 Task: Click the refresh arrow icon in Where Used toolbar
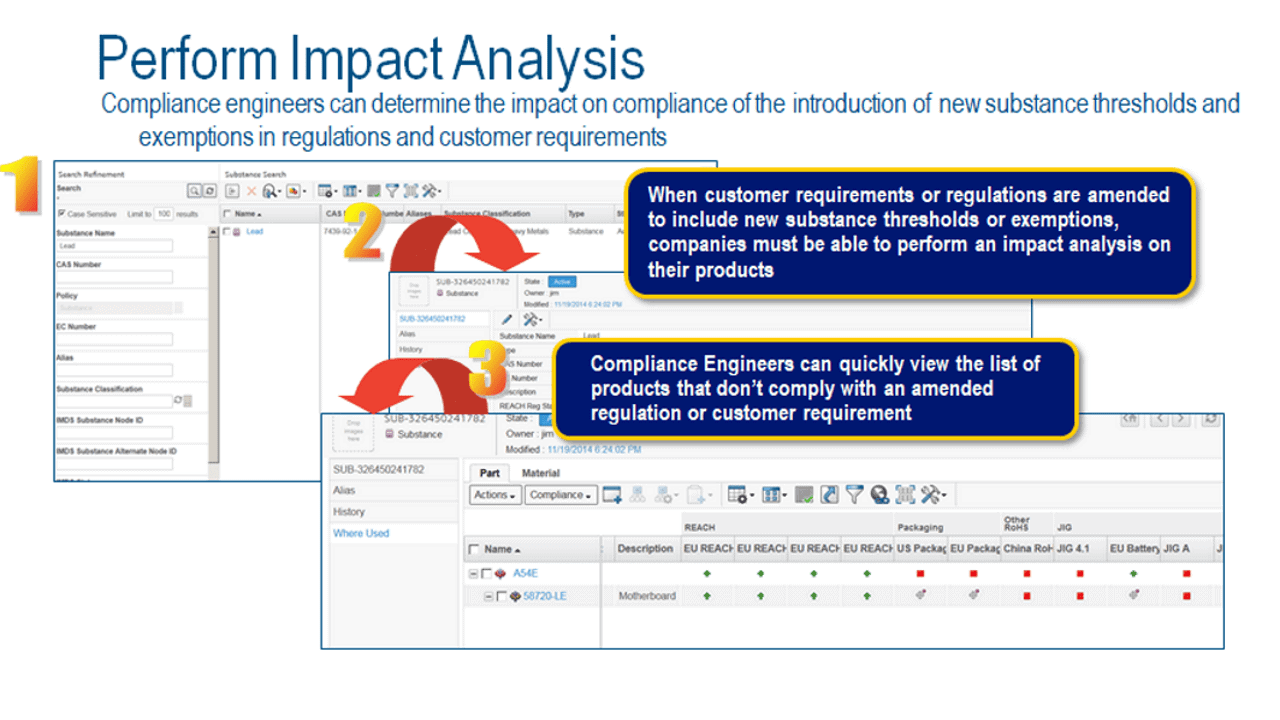829,495
